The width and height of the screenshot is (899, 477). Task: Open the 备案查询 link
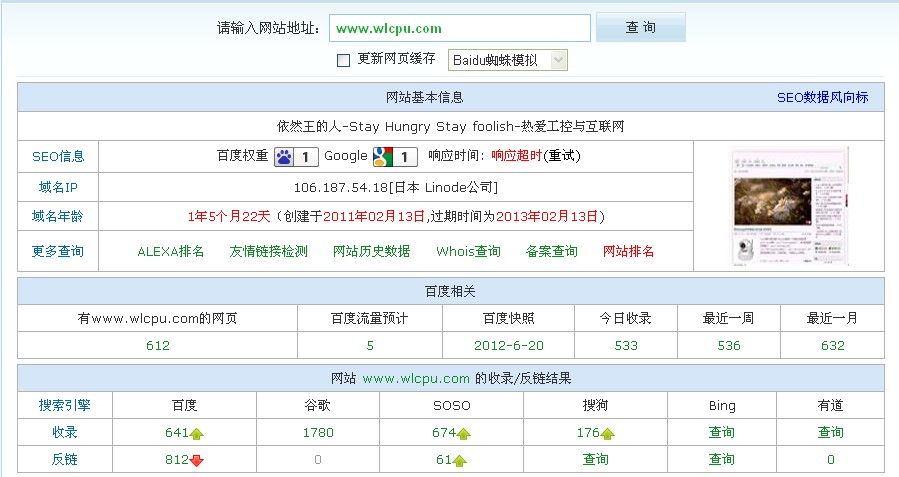pos(552,251)
